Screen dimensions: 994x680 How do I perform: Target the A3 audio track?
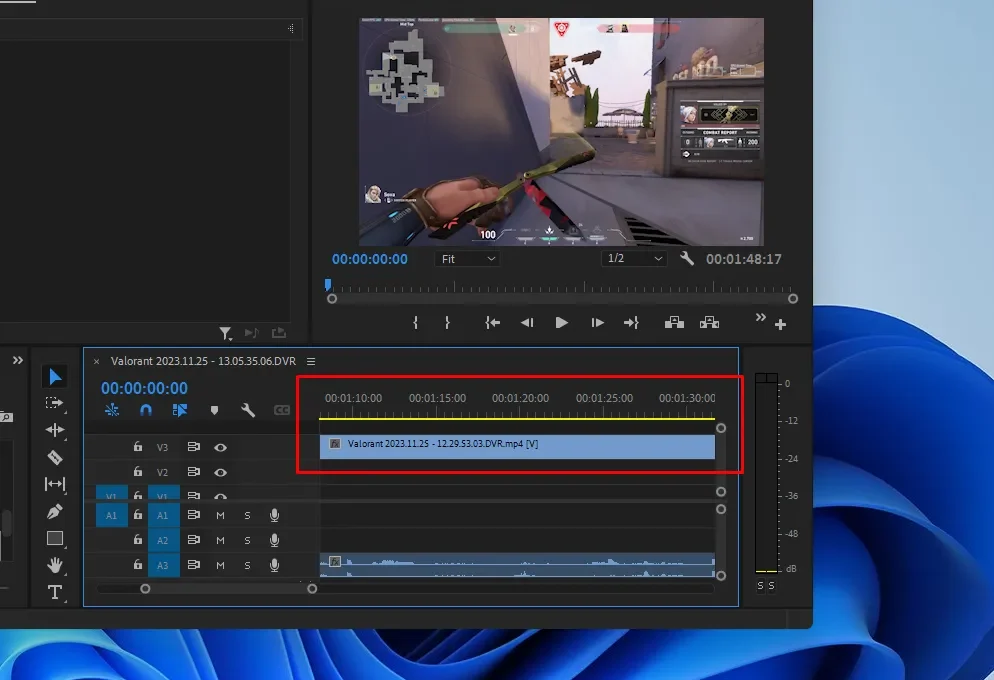(x=163, y=565)
